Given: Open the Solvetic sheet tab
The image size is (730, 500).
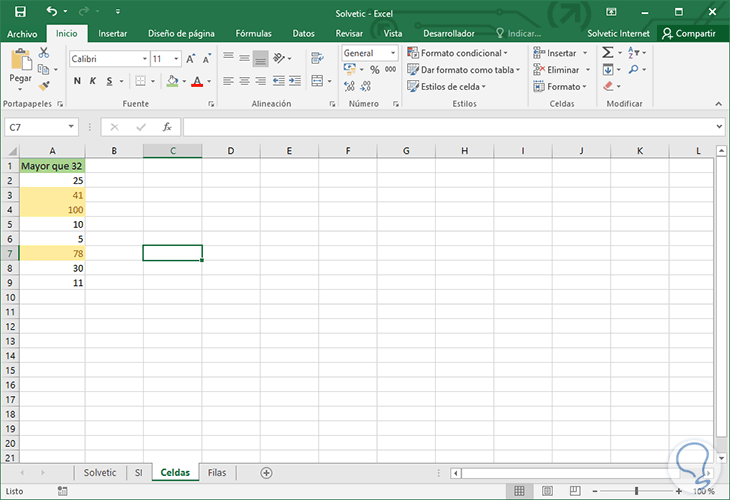Looking at the screenshot, I should tap(100, 473).
